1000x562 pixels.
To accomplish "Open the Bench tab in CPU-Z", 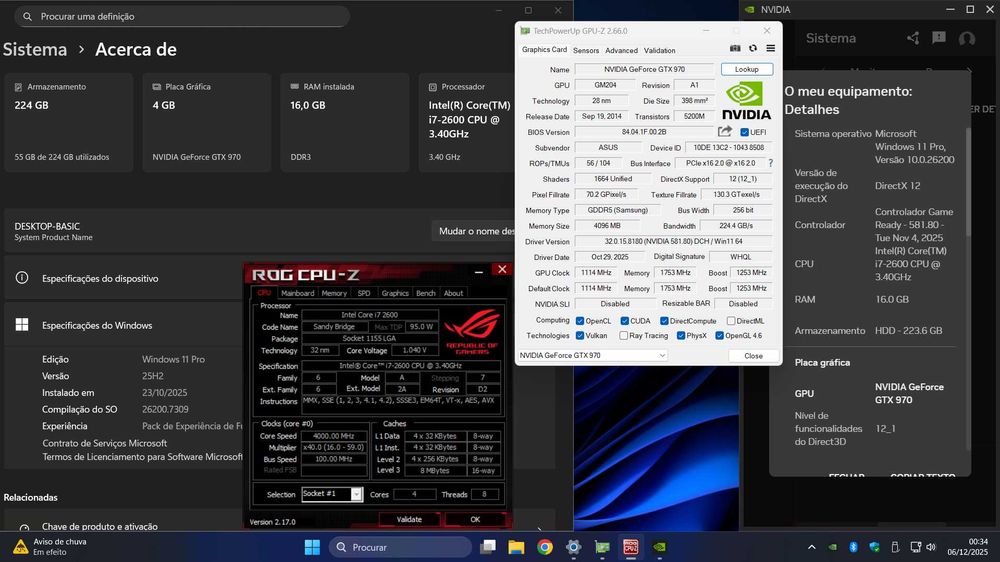I will pyautogui.click(x=425, y=293).
